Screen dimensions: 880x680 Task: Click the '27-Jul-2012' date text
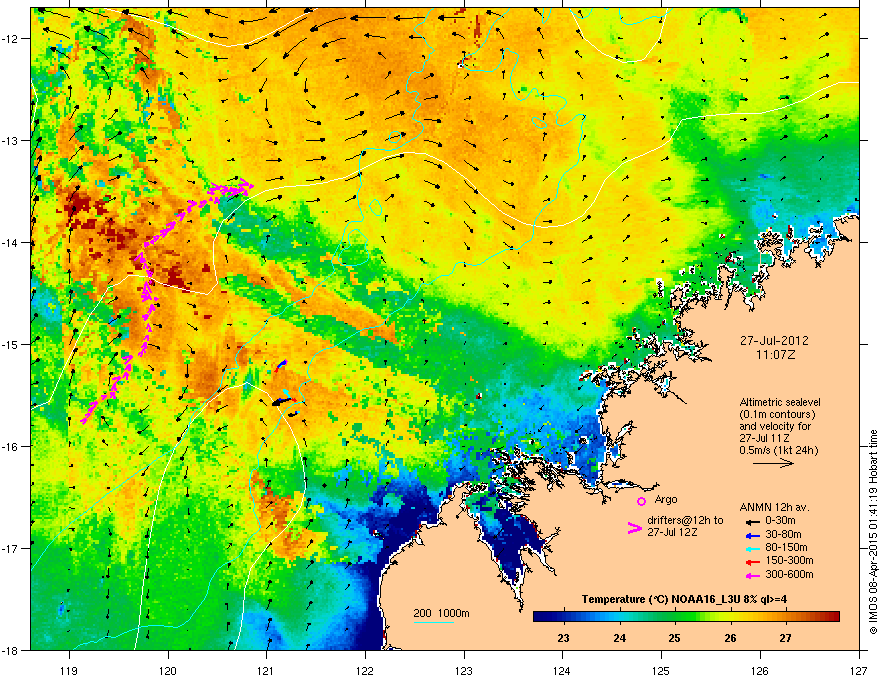(x=774, y=341)
